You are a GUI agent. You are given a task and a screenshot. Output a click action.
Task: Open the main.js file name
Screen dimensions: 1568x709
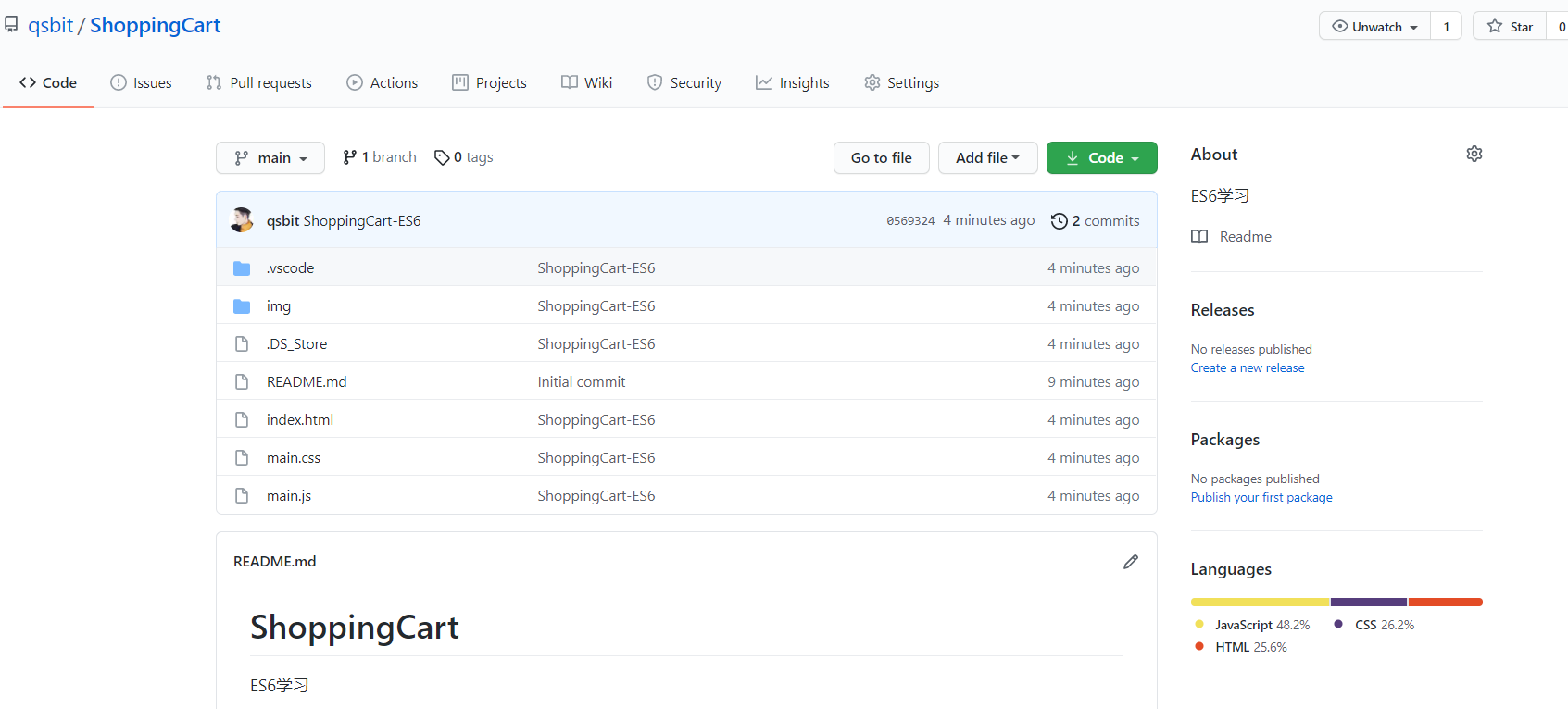tap(289, 496)
